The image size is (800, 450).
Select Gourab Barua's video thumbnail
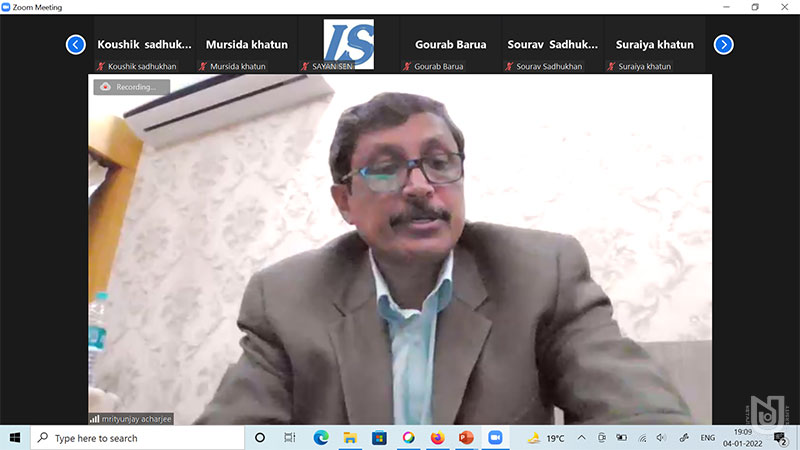coord(450,45)
